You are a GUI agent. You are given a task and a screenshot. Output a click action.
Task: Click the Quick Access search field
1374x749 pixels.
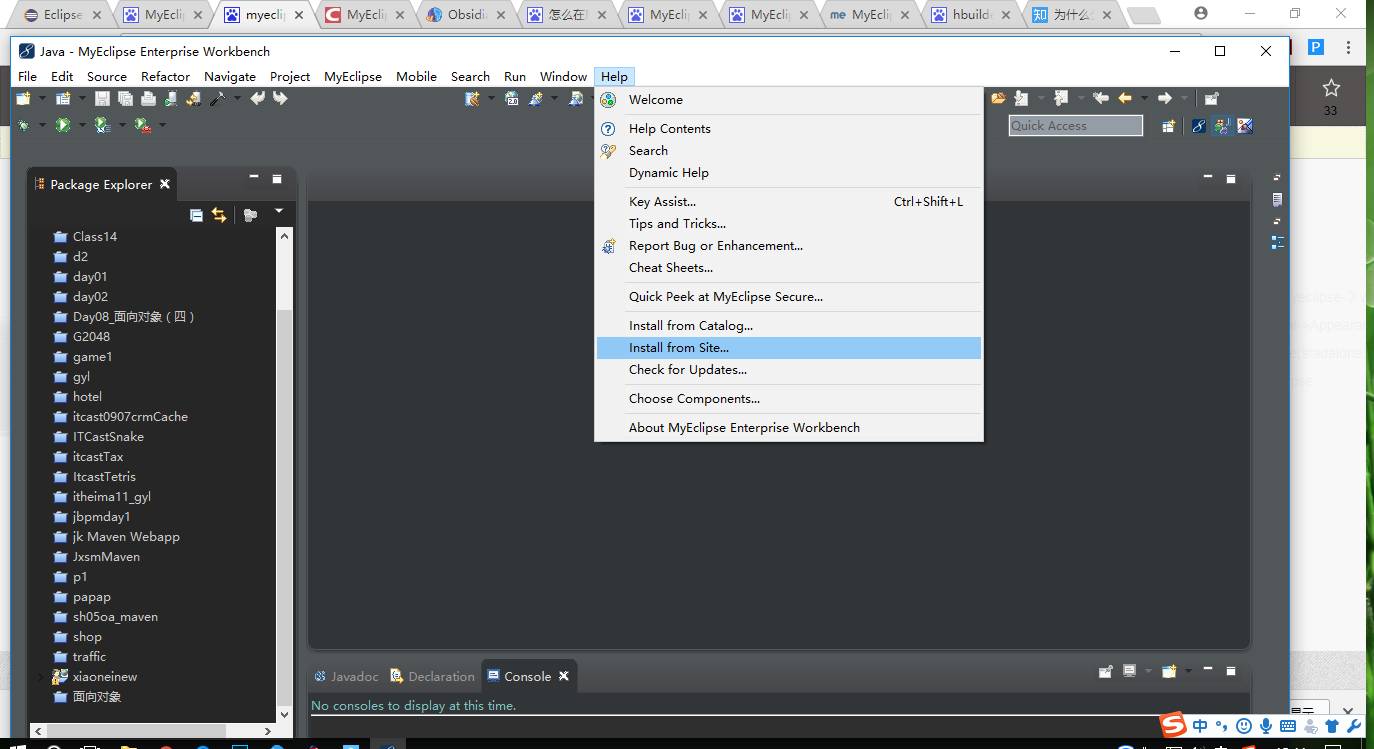tap(1075, 125)
